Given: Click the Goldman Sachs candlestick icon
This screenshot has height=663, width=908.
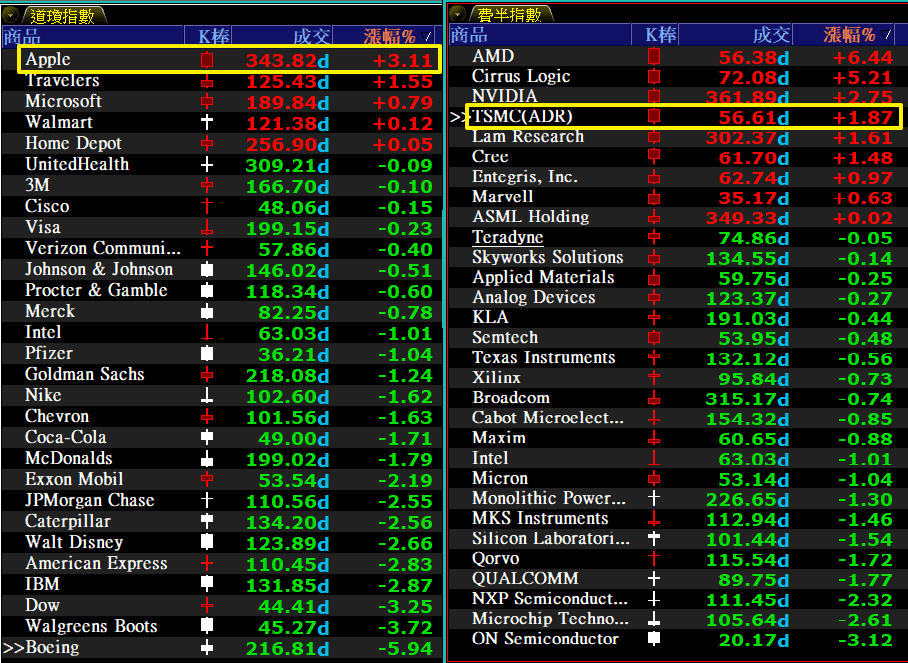Looking at the screenshot, I should (207, 375).
